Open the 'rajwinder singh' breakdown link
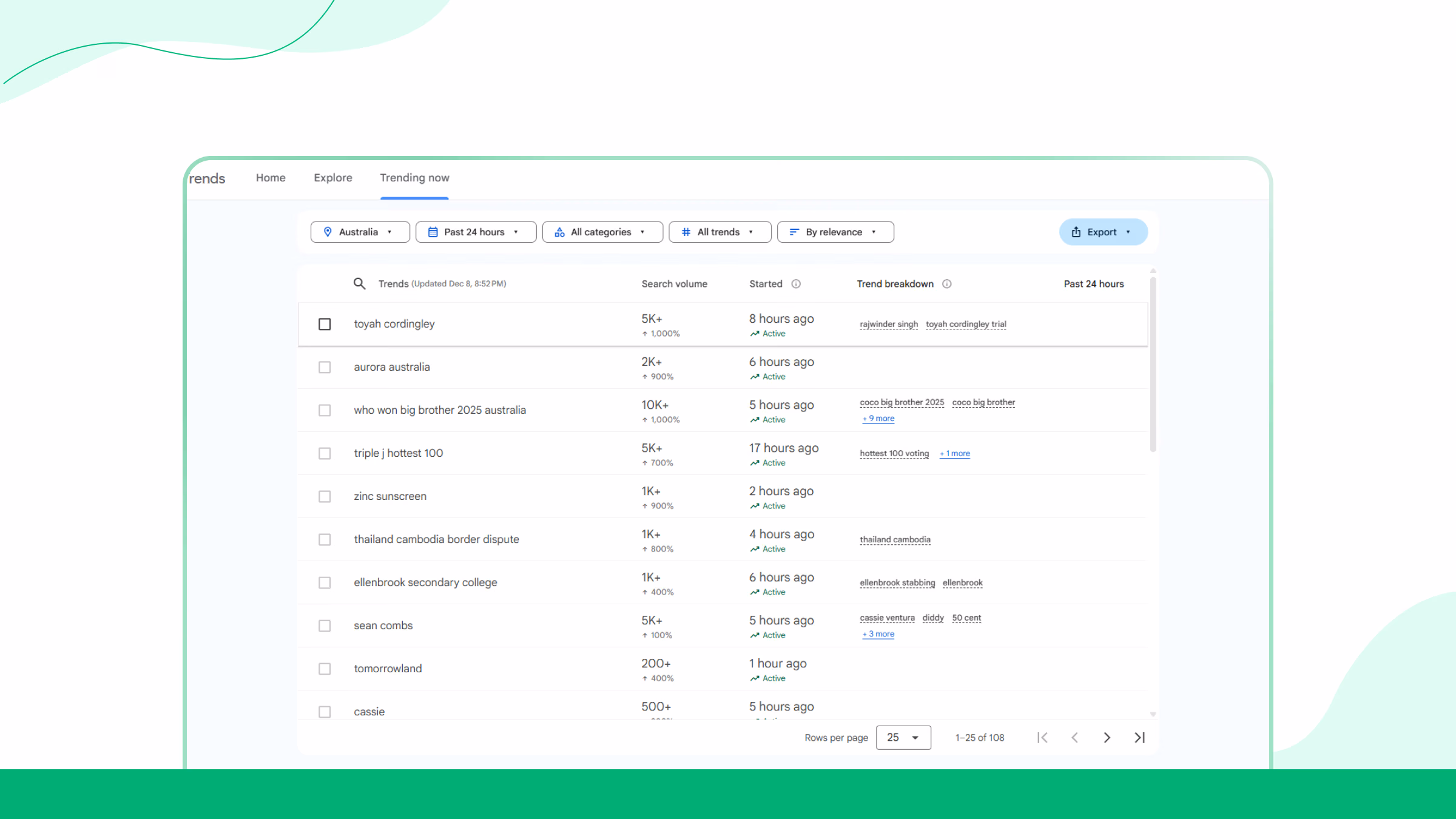Image resolution: width=1456 pixels, height=819 pixels. click(x=888, y=325)
